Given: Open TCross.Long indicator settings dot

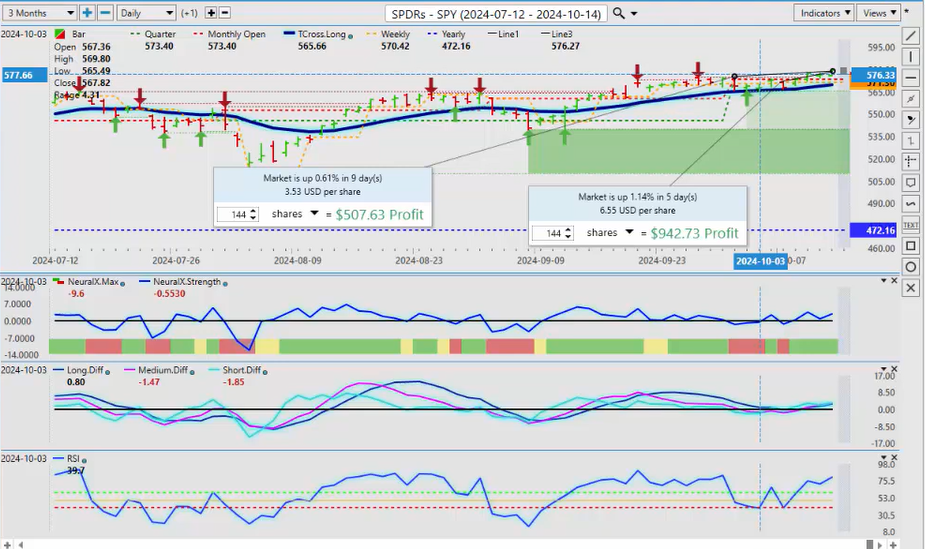Looking at the screenshot, I should point(350,36).
